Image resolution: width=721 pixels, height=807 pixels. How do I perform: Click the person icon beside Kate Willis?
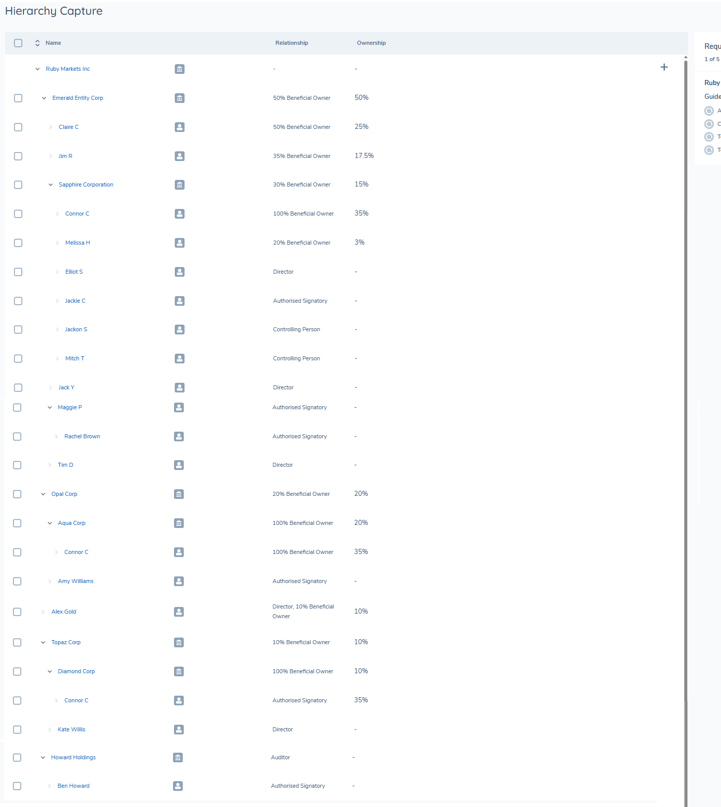[179, 729]
